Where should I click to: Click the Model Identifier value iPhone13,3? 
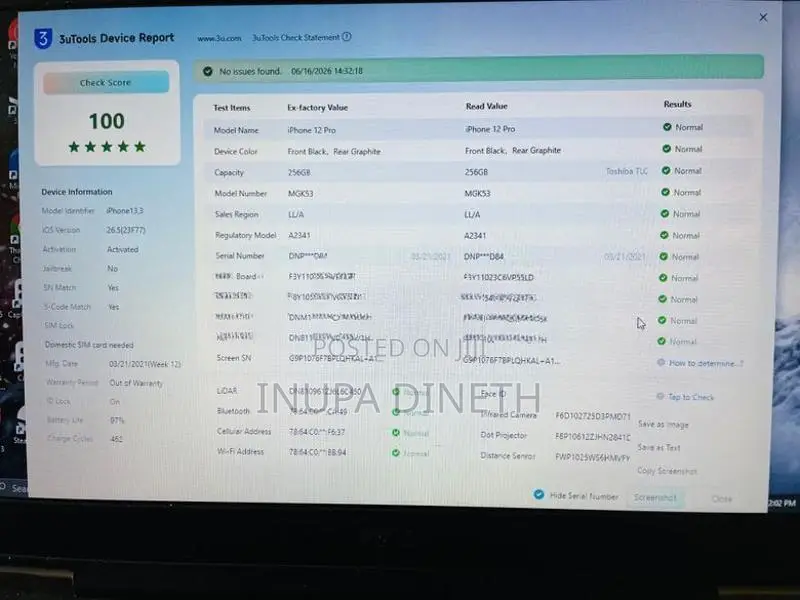(125, 211)
